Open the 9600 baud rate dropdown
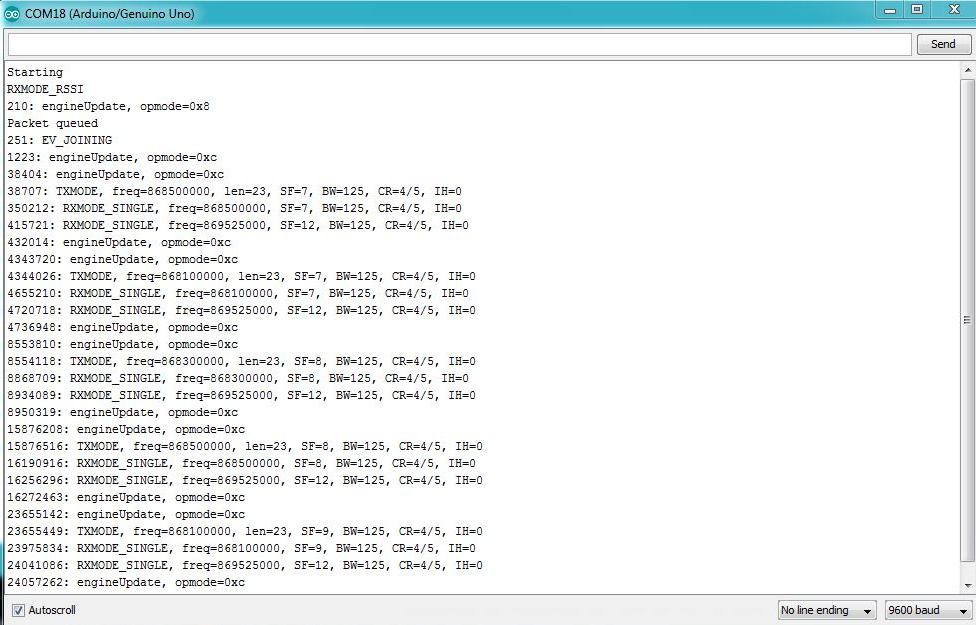This screenshot has height=625, width=976. pyautogui.click(x=929, y=610)
